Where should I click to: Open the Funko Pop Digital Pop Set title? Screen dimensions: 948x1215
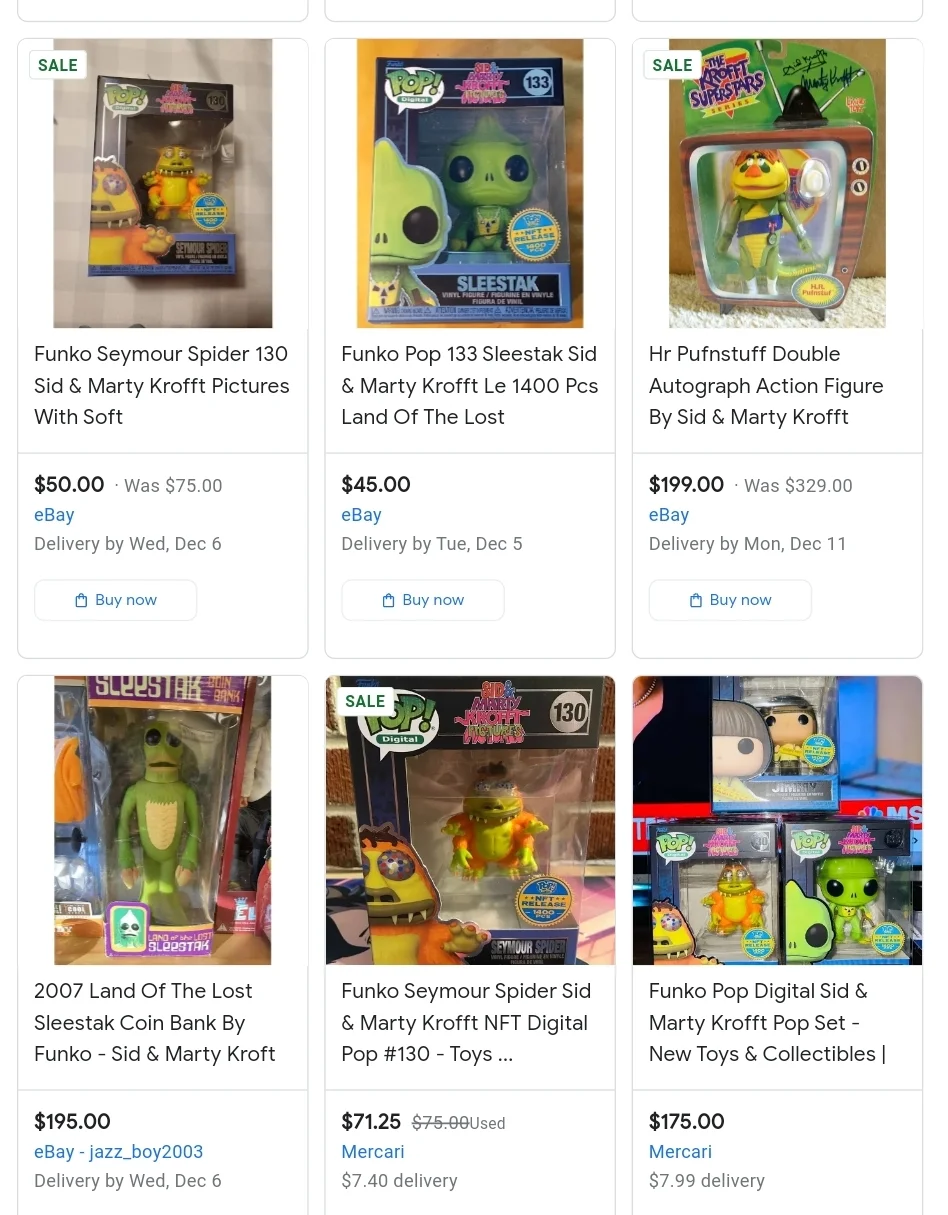(767, 1022)
